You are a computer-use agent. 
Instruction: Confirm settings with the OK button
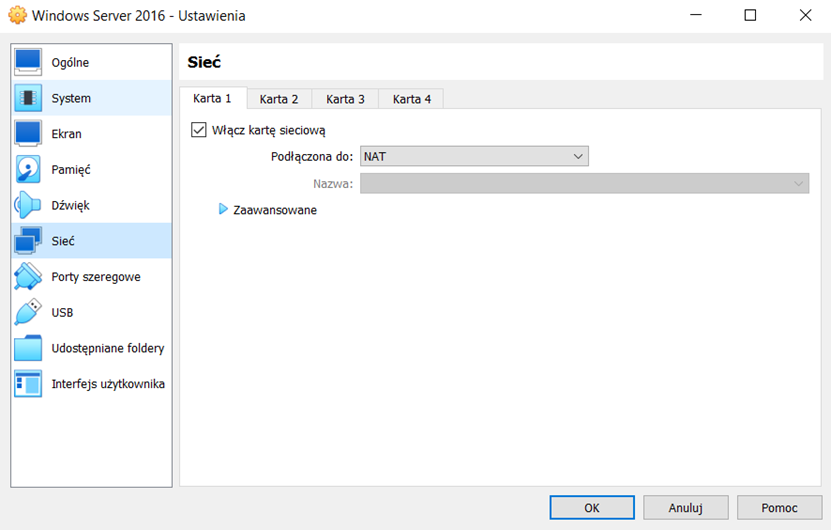592,508
